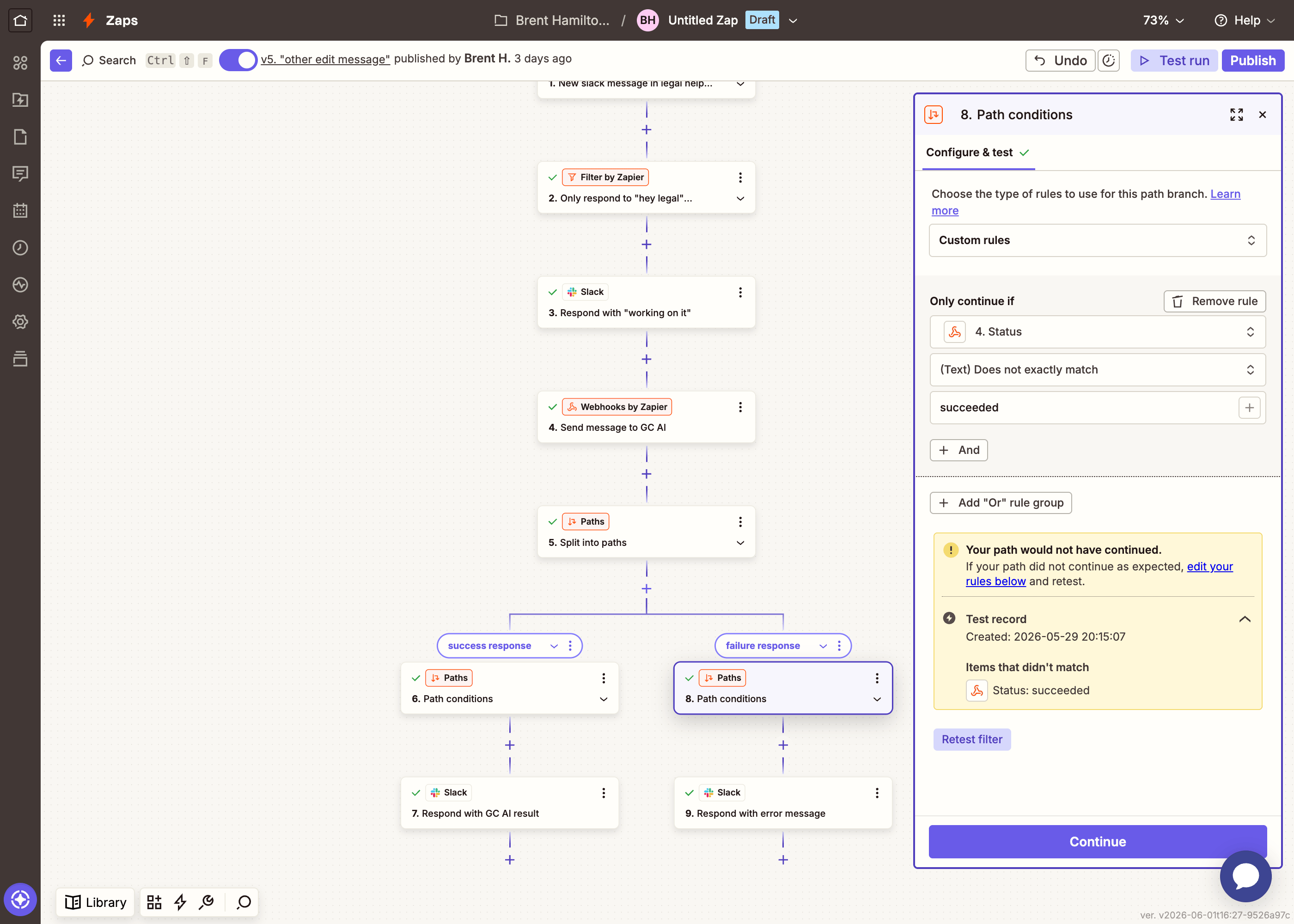The width and height of the screenshot is (1294, 924).
Task: Open the comments sidebar icon
Action: click(20, 173)
